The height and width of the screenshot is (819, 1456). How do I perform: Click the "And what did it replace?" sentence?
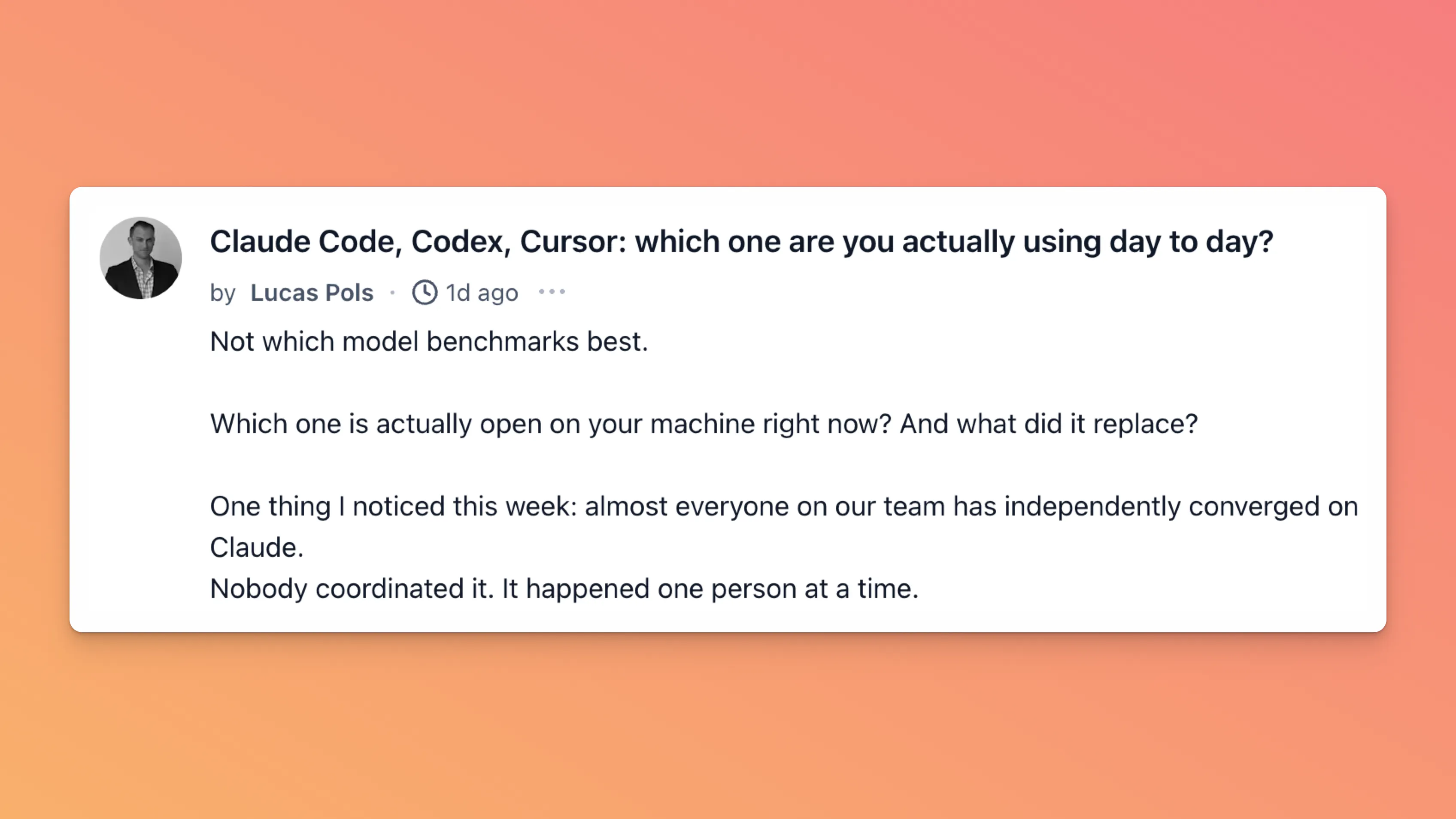click(1049, 424)
